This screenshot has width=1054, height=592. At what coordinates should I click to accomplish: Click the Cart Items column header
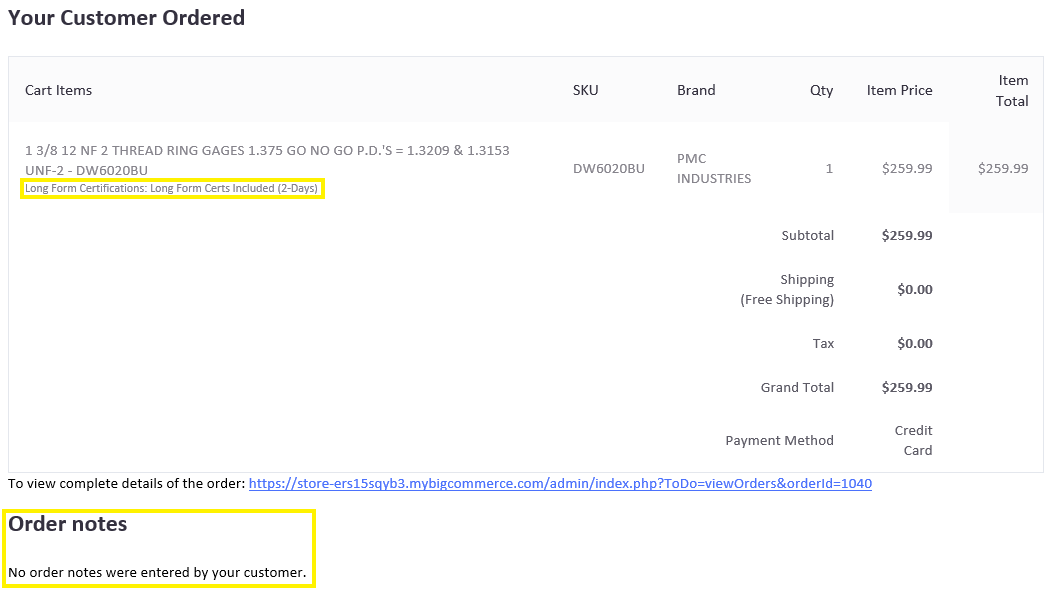coord(58,90)
